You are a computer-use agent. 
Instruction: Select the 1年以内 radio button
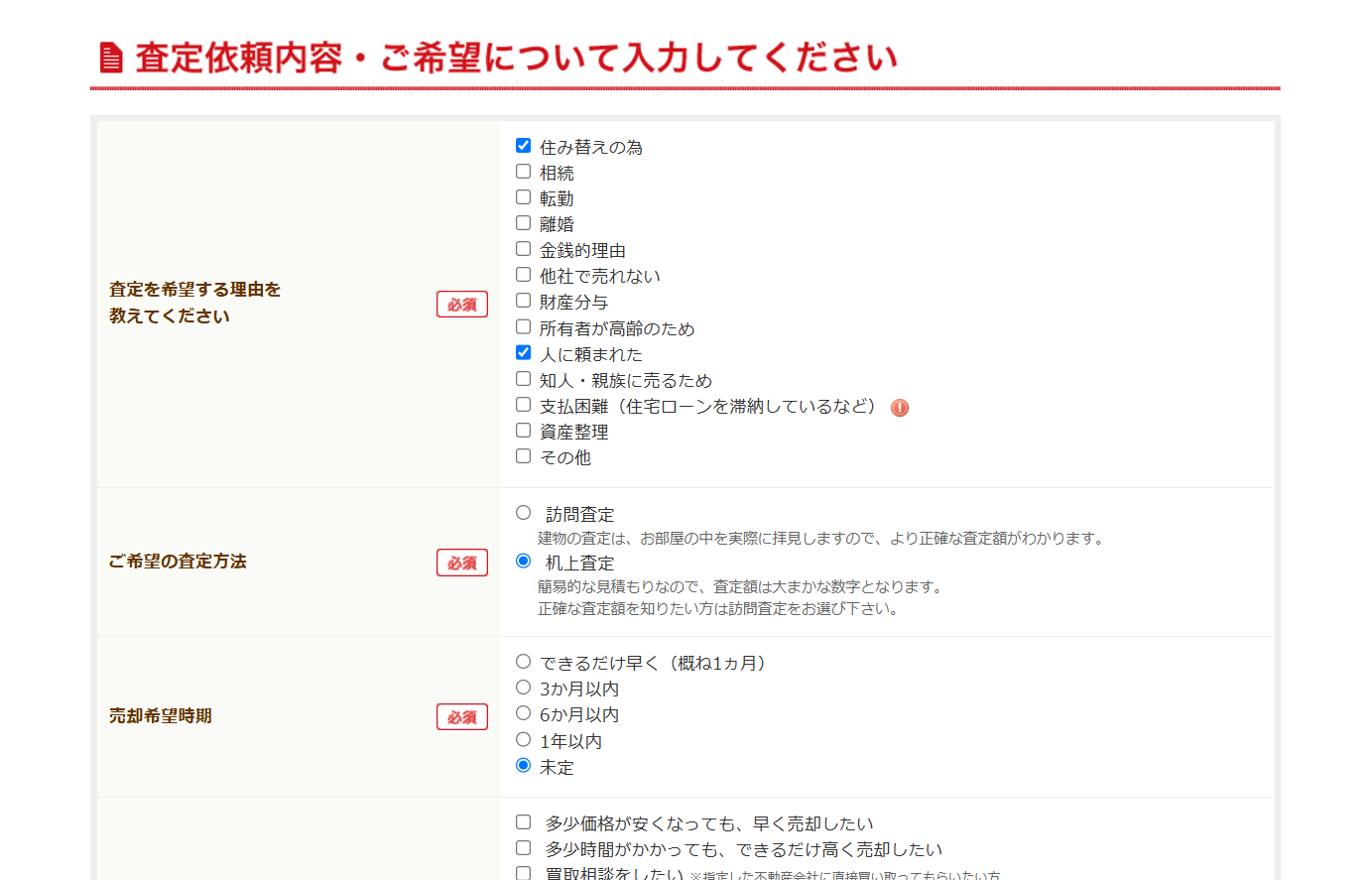pos(523,740)
